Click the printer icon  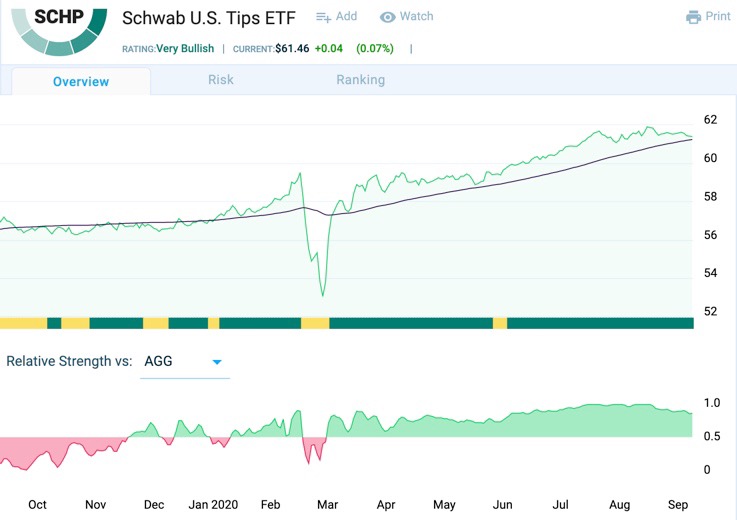[694, 17]
